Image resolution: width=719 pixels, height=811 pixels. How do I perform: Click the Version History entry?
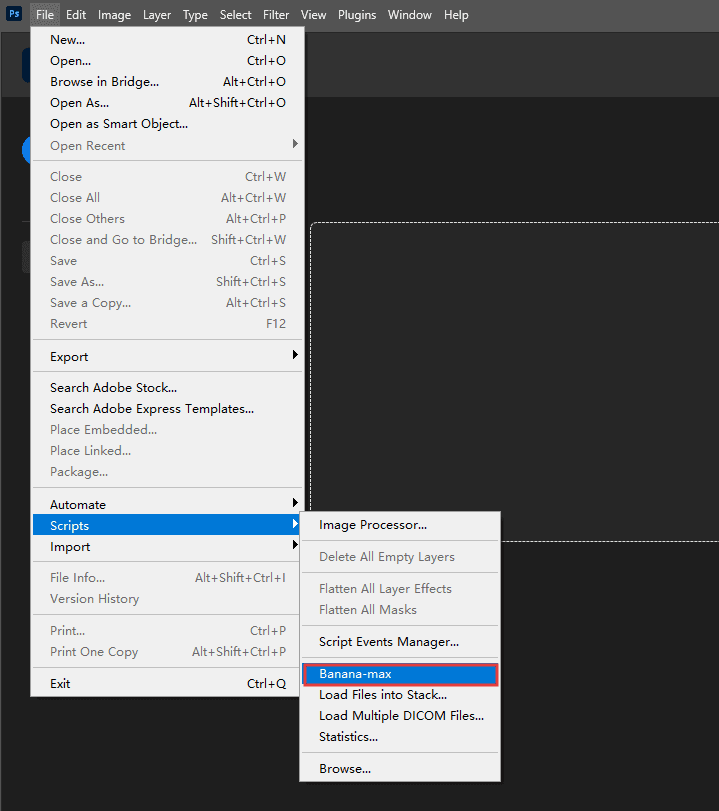pos(167,599)
